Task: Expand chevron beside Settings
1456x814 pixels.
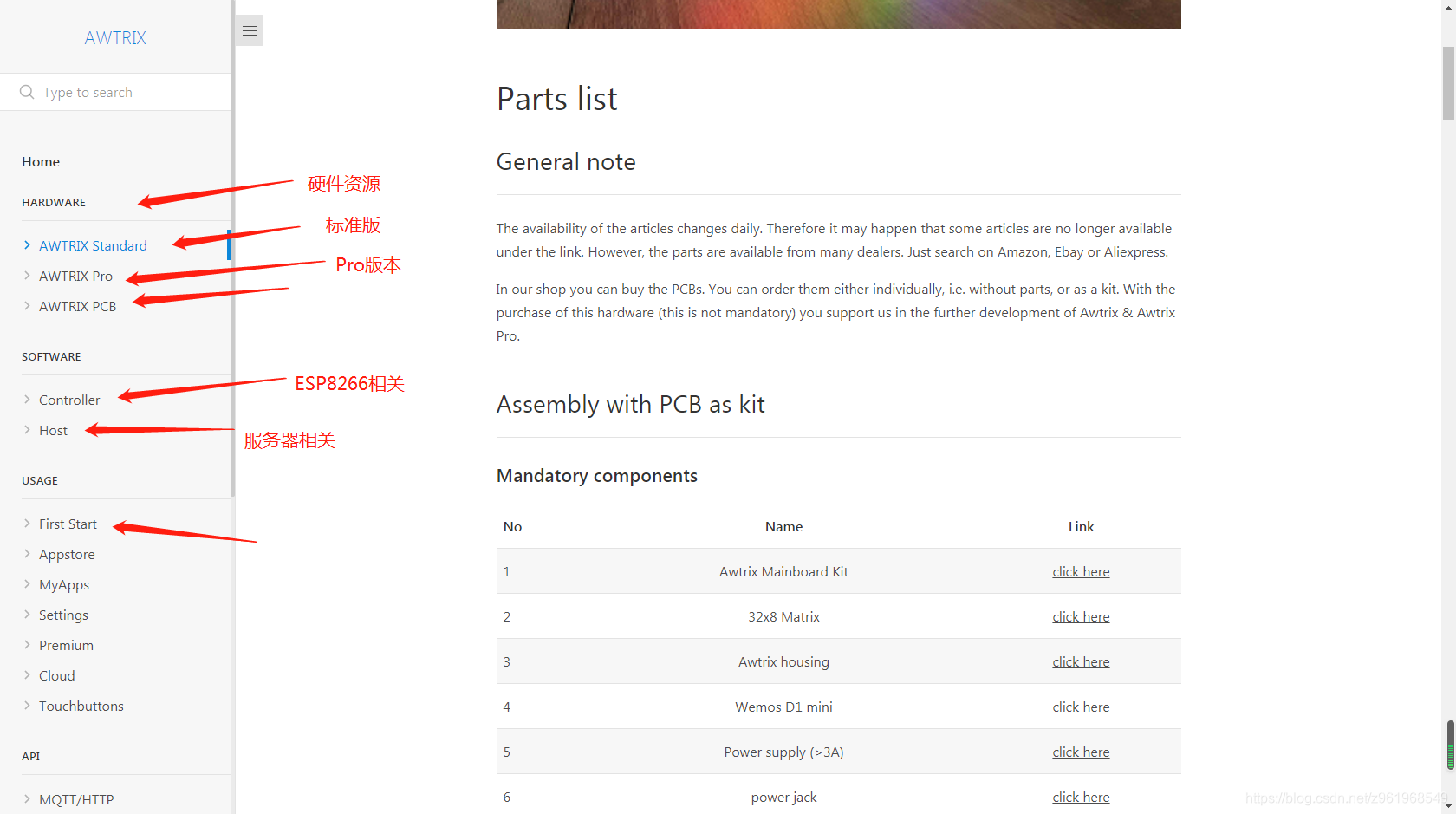Action: point(27,615)
